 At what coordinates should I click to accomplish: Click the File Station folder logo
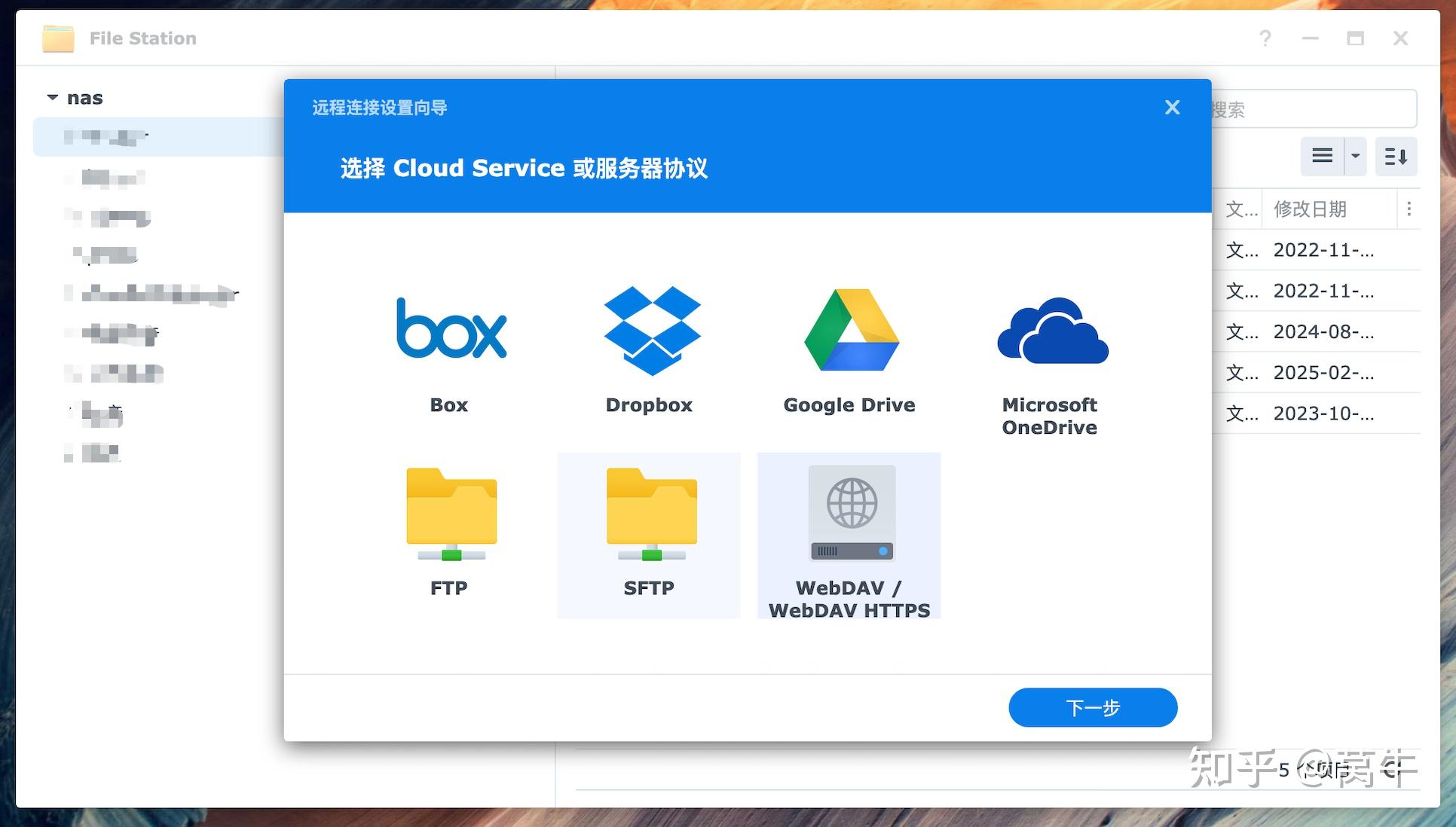pyautogui.click(x=58, y=38)
